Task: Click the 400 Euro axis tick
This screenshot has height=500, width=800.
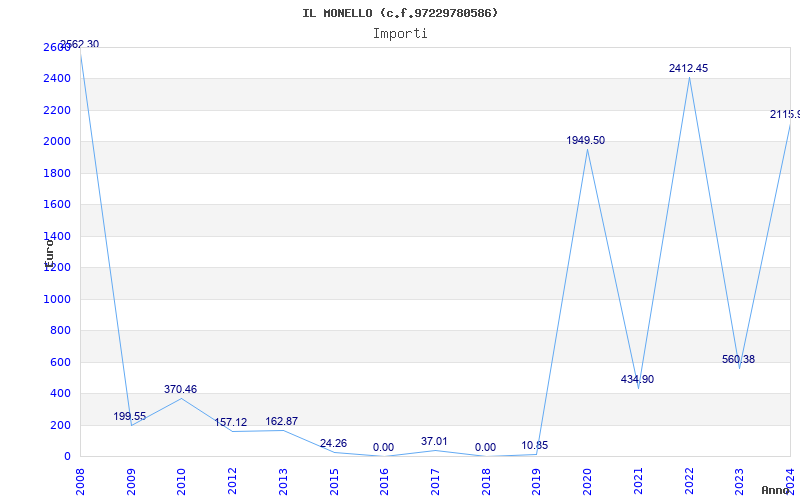Action: (x=61, y=393)
